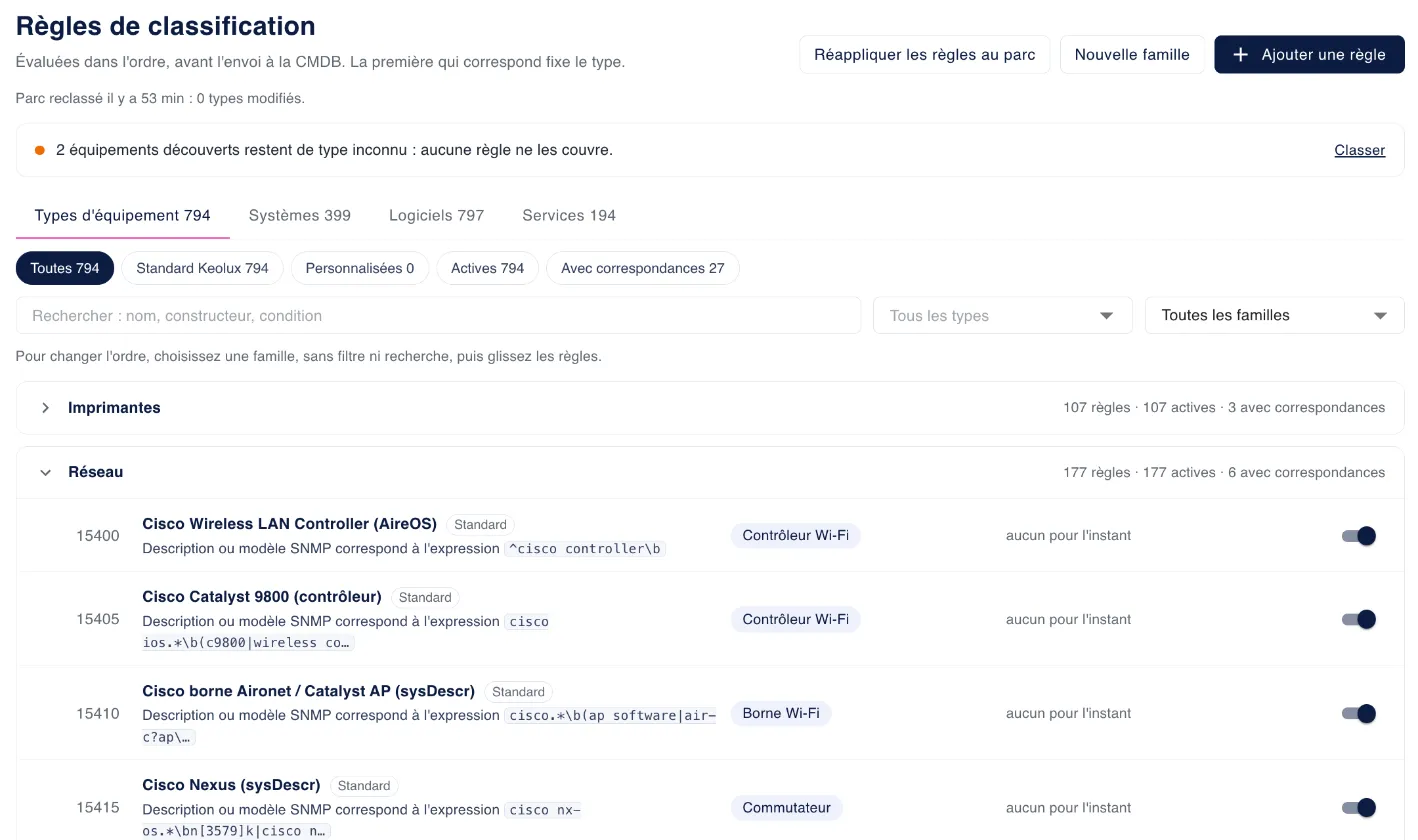Click Réappliquer les règles au parc
Screen dimensions: 1418x840
click(925, 55)
